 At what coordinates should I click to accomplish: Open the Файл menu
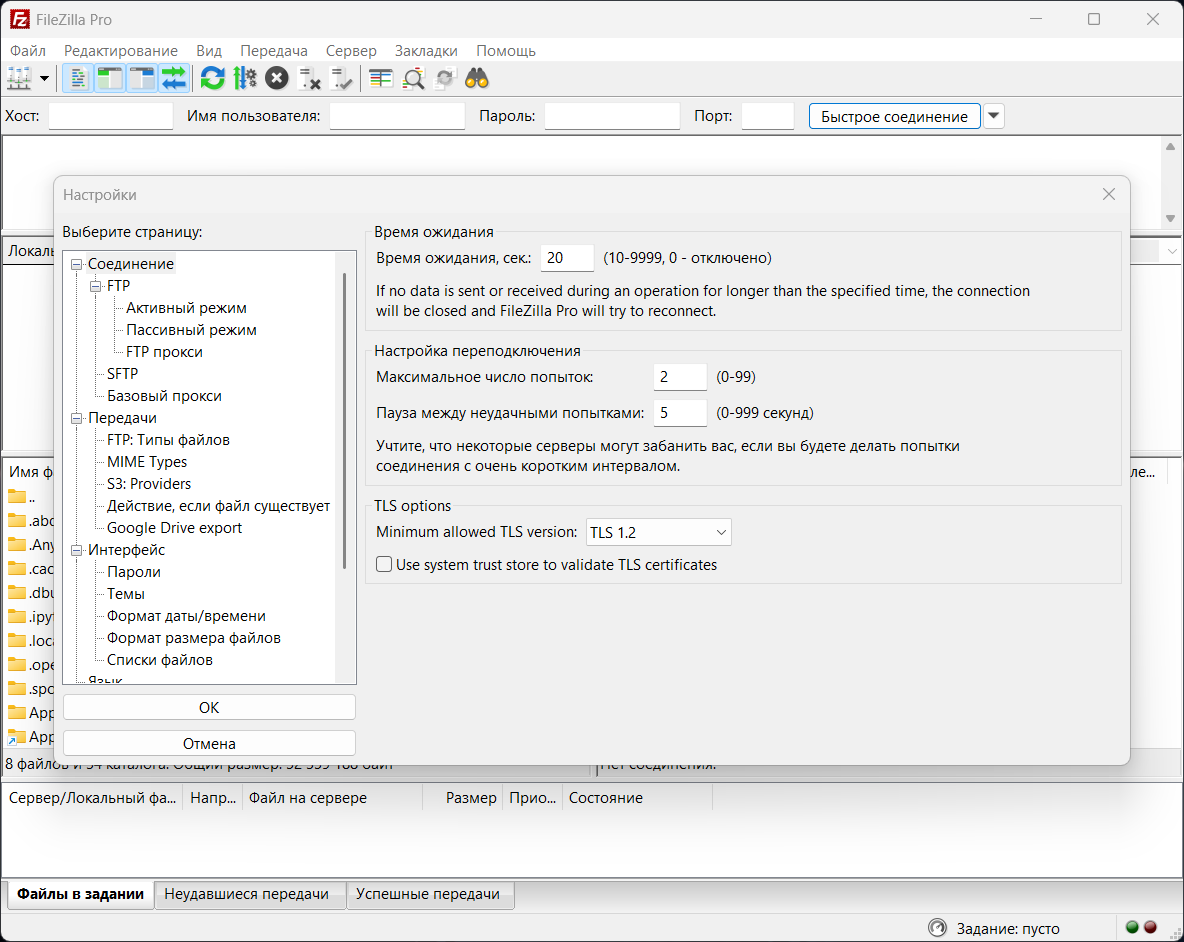pos(28,51)
